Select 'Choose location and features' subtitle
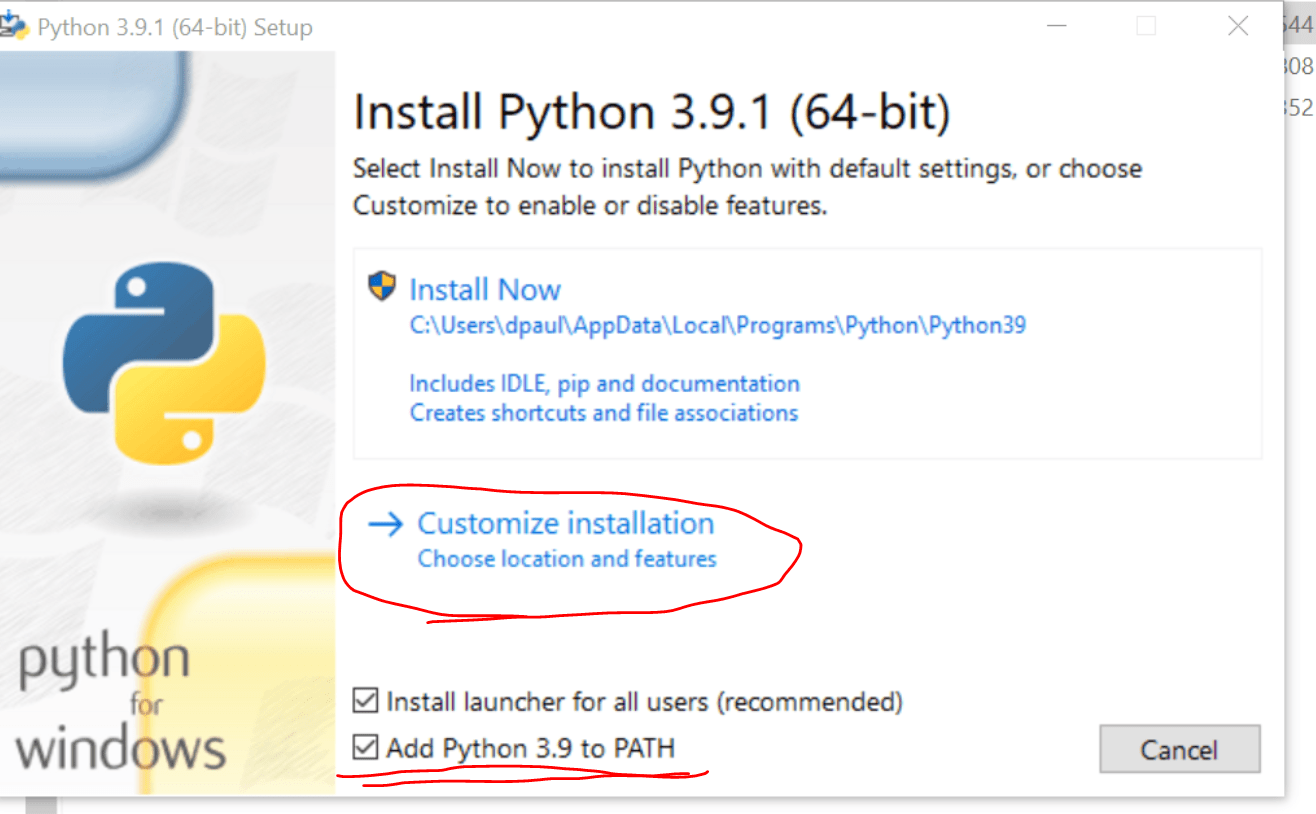This screenshot has height=814, width=1316. (567, 559)
